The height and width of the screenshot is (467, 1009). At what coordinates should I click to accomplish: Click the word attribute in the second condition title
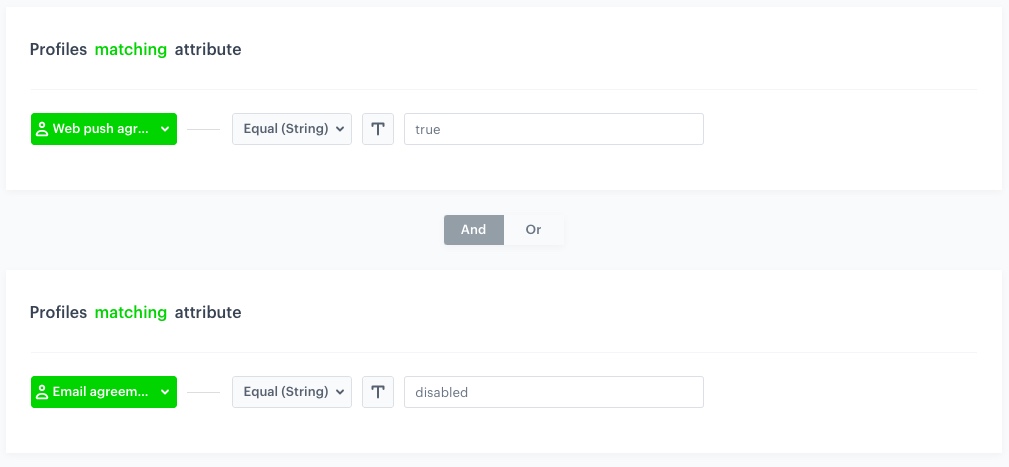(208, 313)
